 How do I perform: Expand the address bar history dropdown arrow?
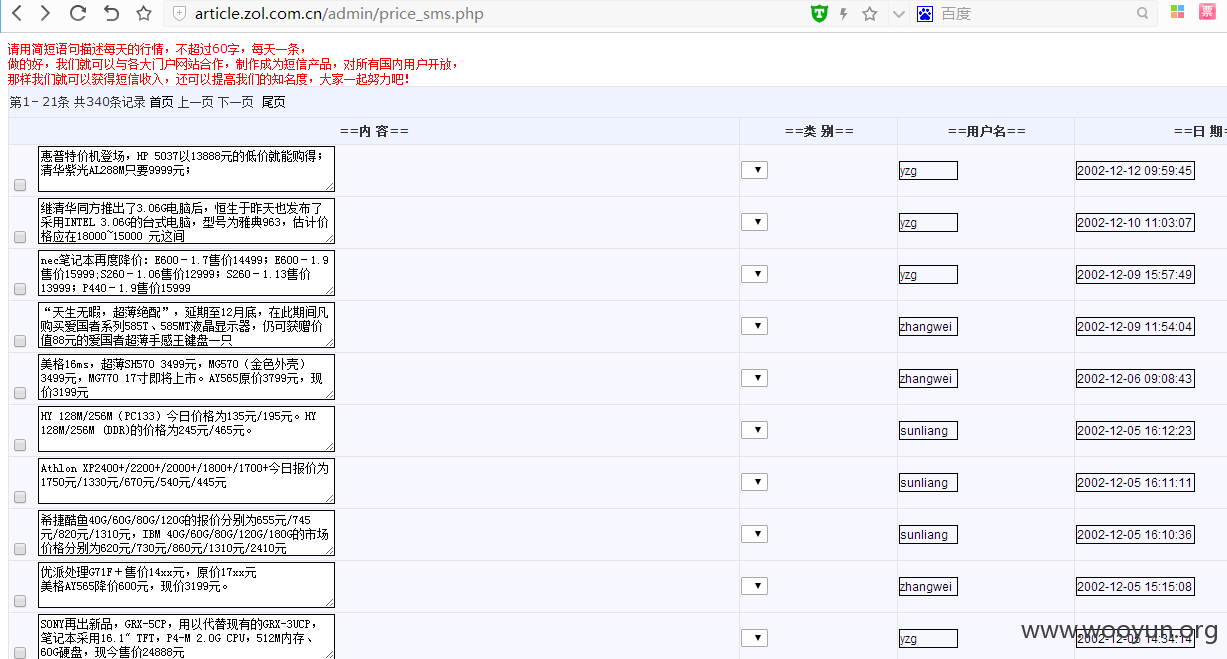pos(897,13)
